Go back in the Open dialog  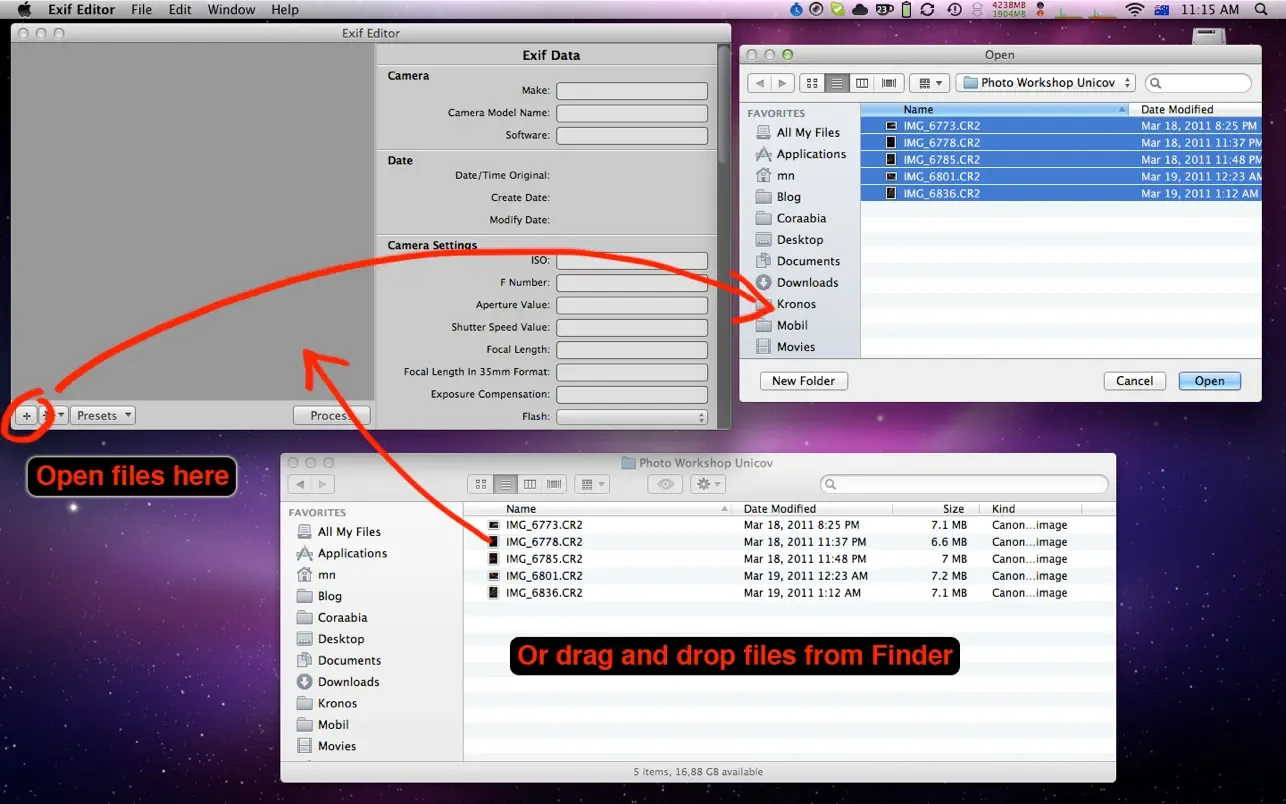[x=759, y=83]
